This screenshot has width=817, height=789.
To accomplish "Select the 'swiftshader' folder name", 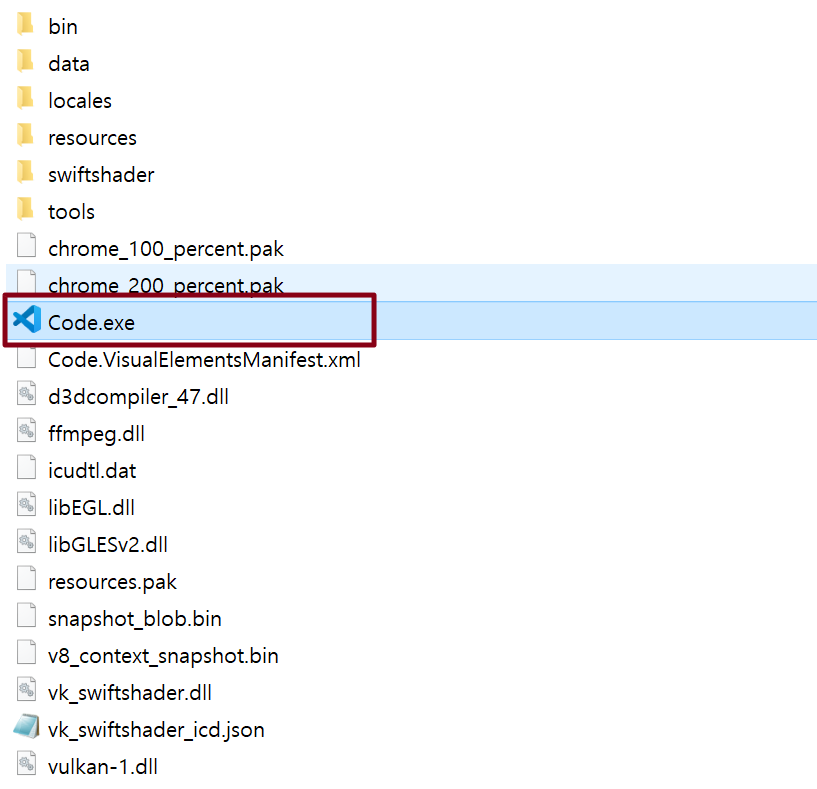I will click(101, 175).
